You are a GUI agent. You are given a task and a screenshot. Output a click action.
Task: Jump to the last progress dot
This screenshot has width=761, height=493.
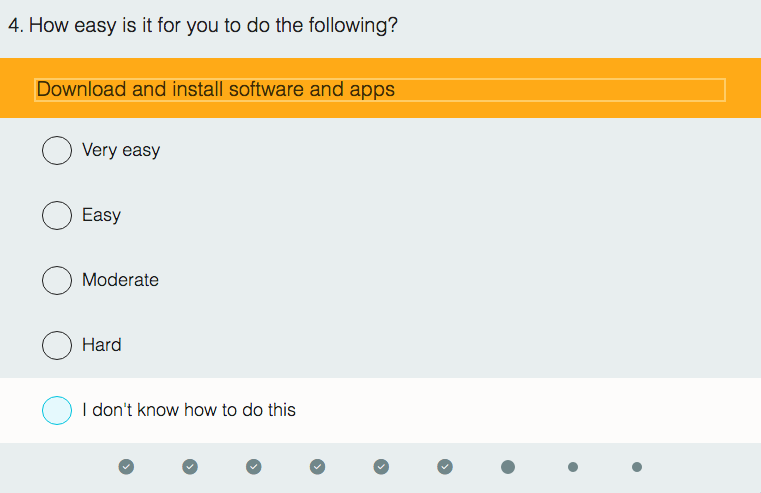pos(637,467)
